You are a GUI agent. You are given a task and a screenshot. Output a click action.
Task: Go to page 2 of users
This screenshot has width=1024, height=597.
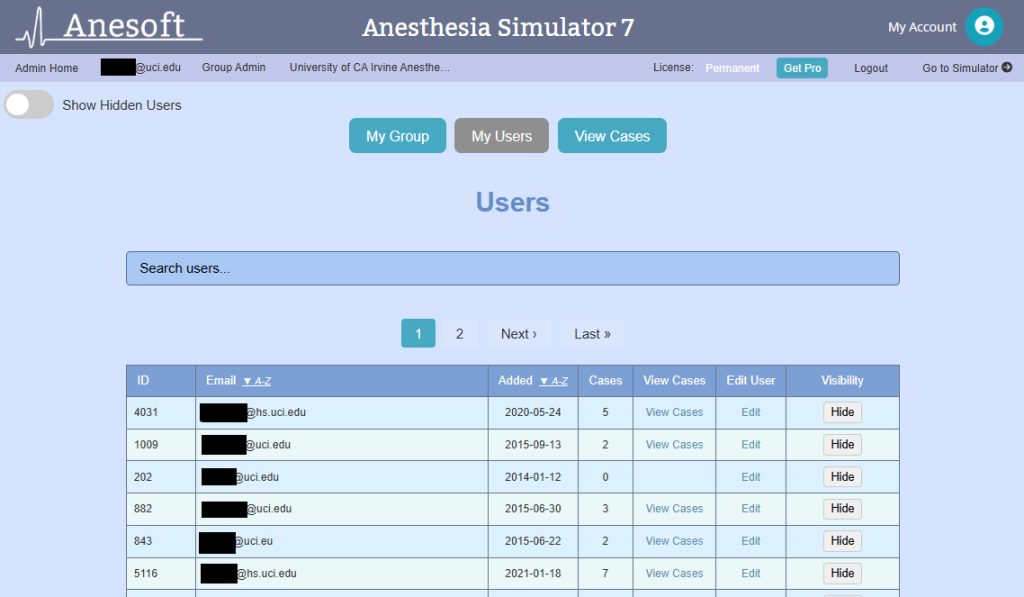coord(460,333)
